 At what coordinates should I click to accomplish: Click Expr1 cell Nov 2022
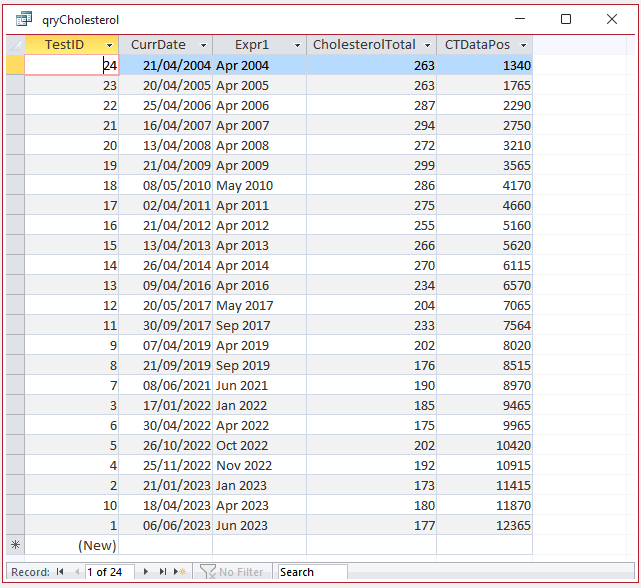(x=260, y=465)
